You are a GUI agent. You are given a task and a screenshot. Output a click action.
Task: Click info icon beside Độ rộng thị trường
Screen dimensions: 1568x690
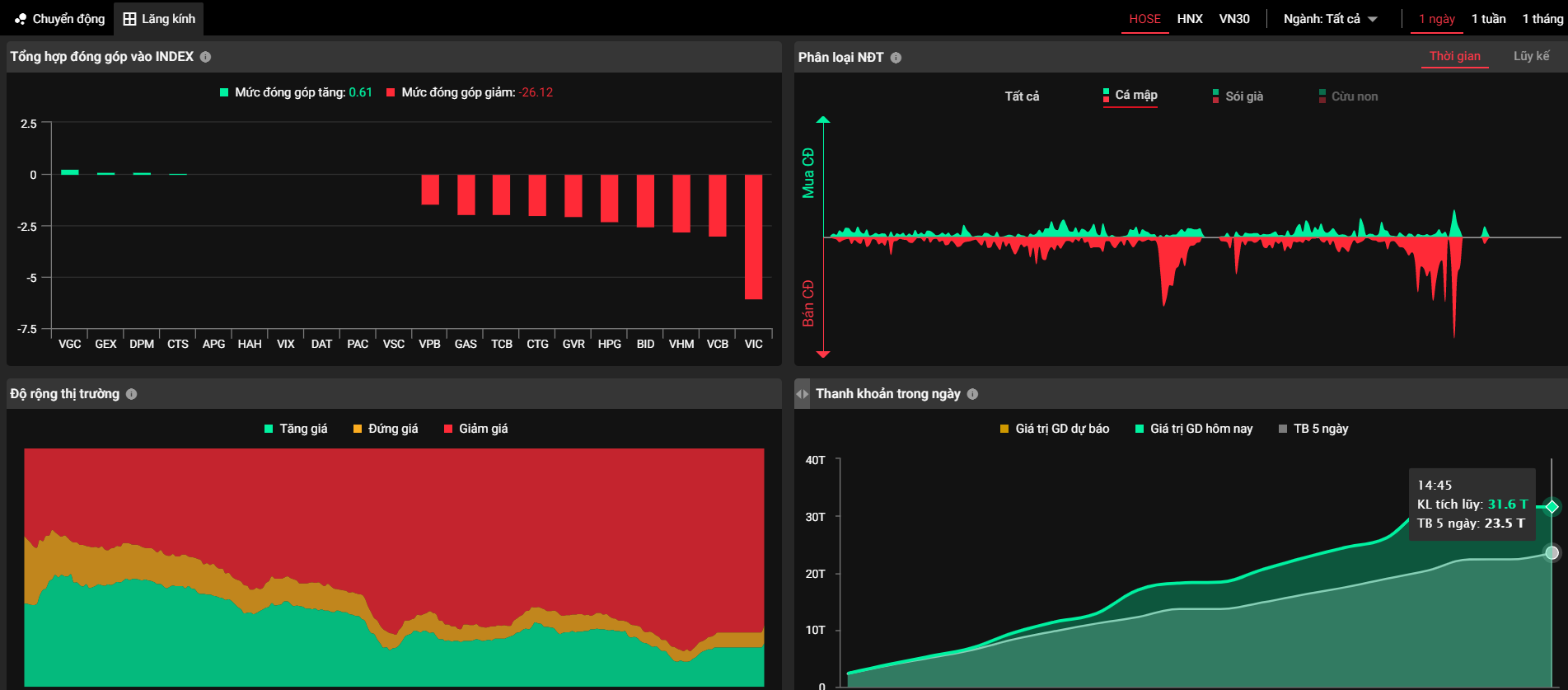[132, 394]
